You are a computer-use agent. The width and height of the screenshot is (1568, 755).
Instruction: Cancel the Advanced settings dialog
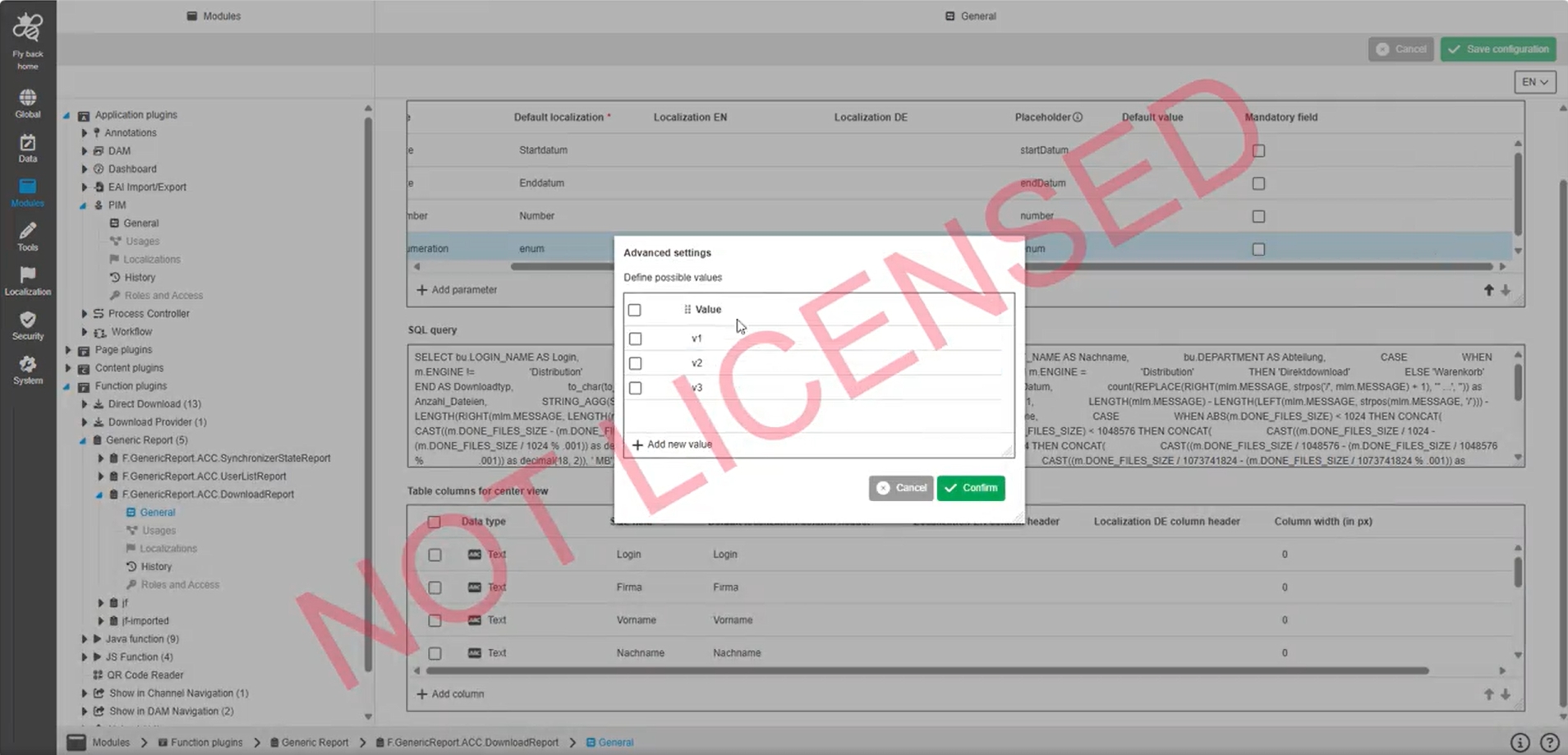pos(901,488)
